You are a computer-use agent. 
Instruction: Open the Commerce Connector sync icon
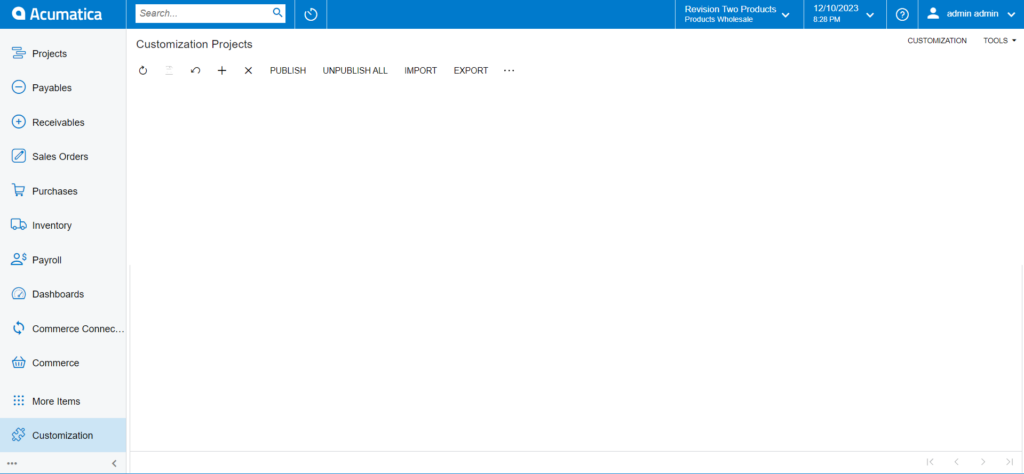pyautogui.click(x=18, y=328)
